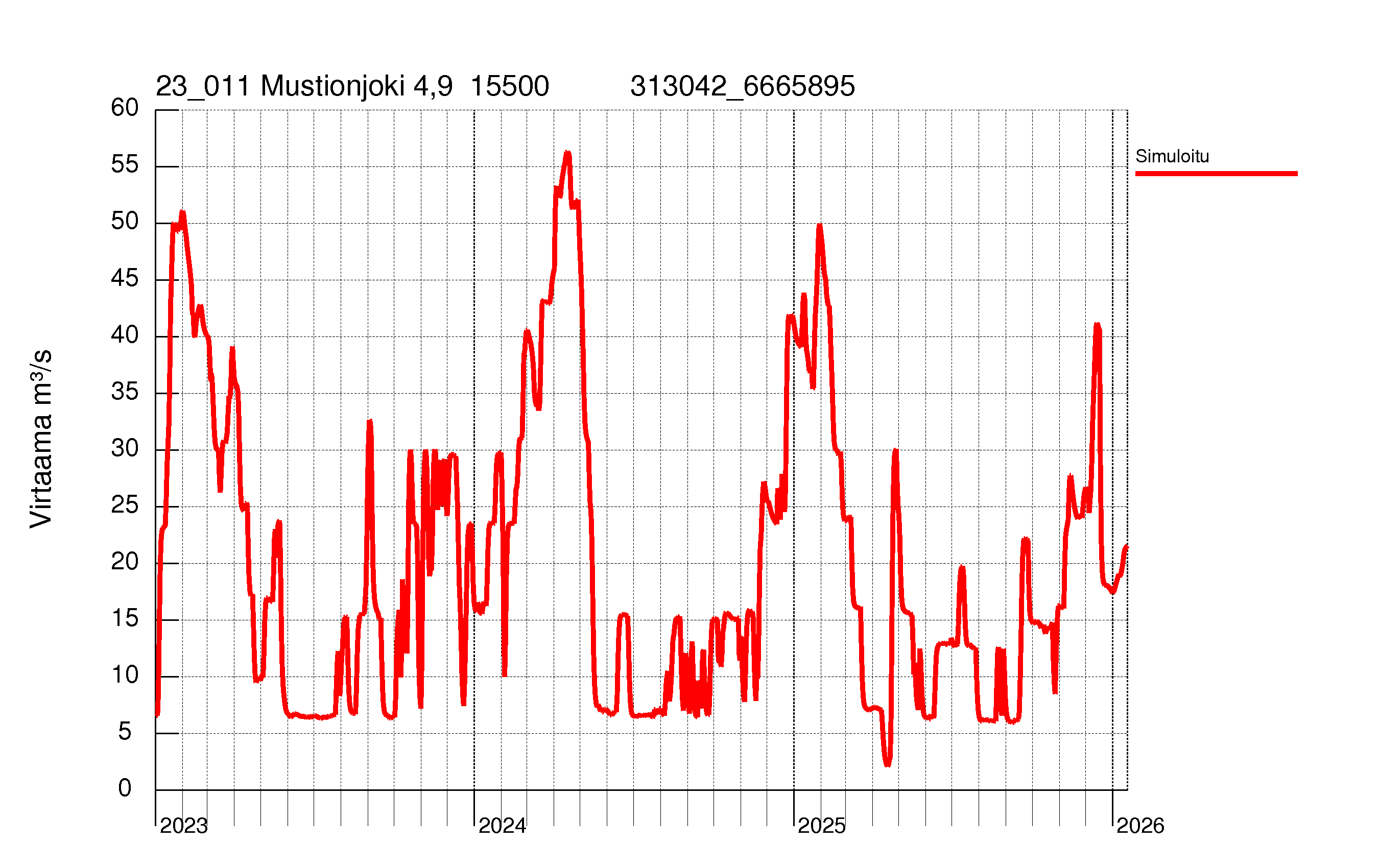Click the Simuloitu legend label
Viewport: 1379px width, 868px height.
[x=1172, y=156]
